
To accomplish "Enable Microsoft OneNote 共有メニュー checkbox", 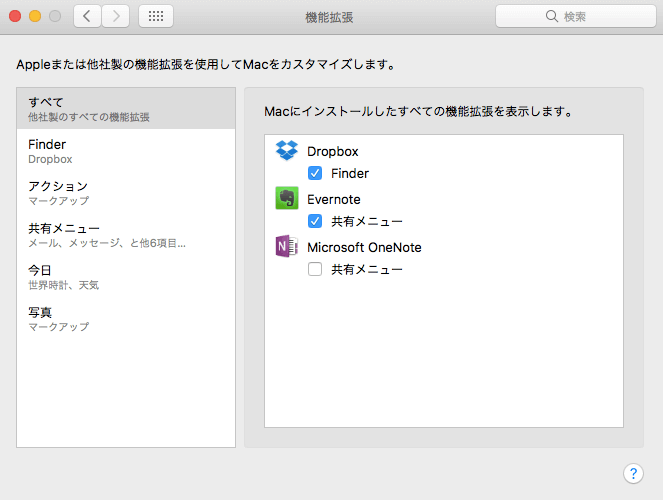I will click(x=315, y=269).
